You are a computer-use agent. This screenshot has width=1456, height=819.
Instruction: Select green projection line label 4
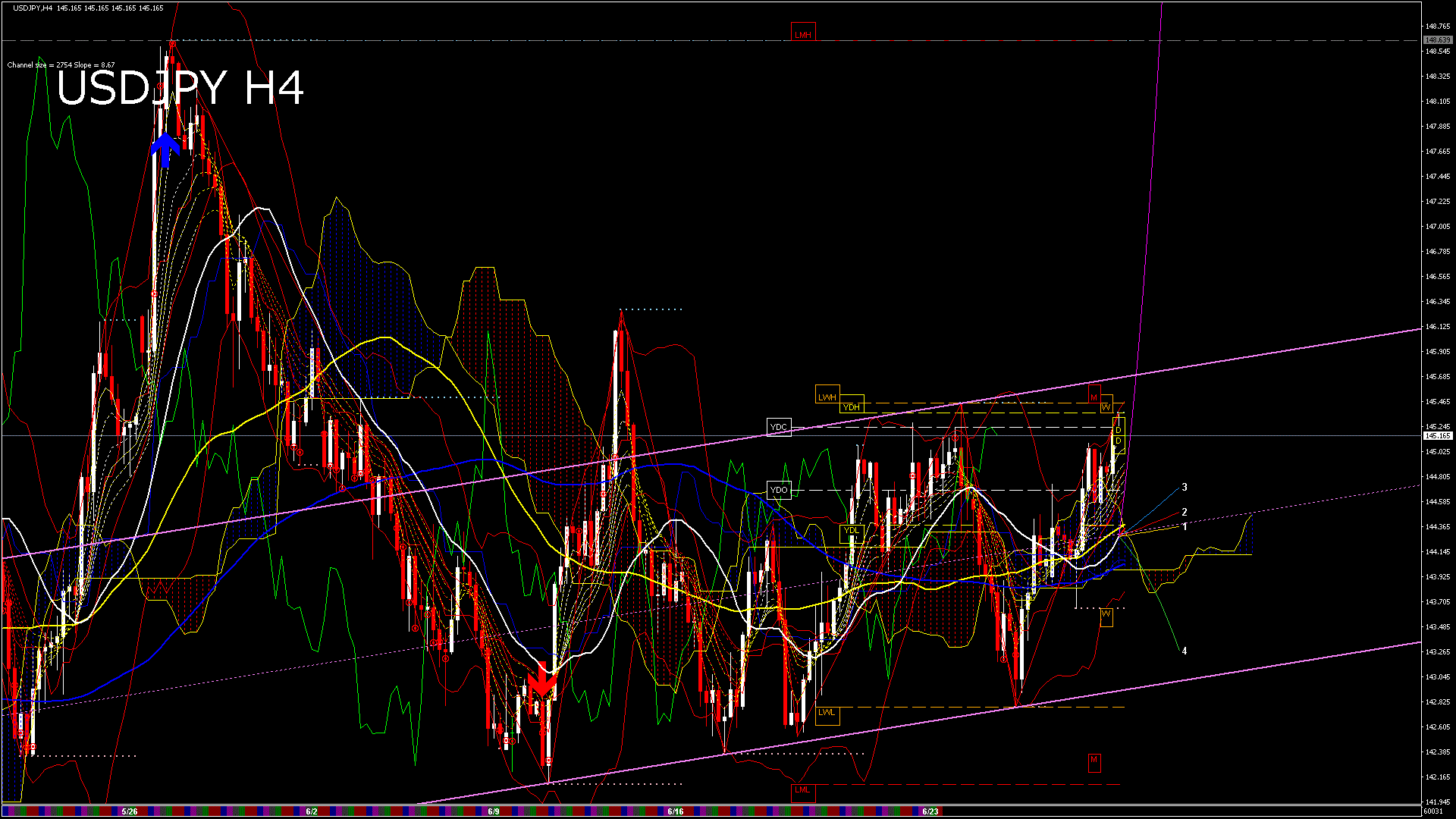[1185, 651]
